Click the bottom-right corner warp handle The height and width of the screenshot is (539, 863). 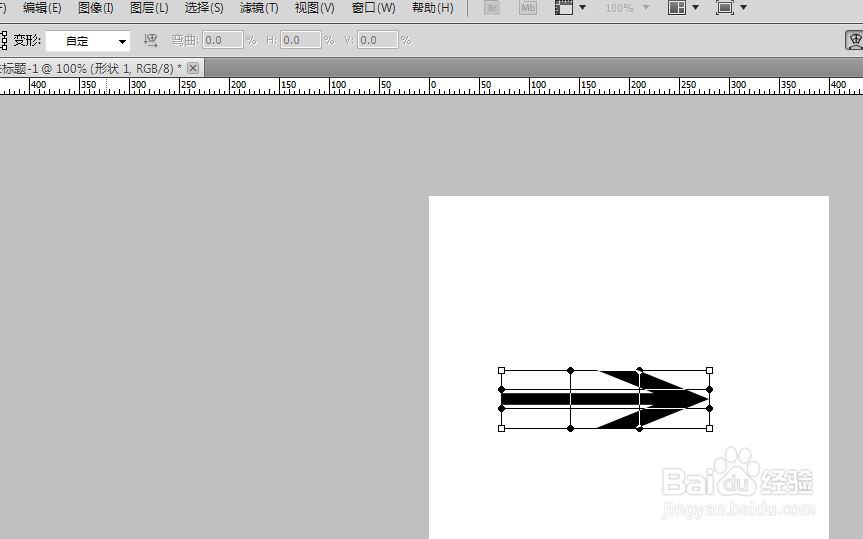pyautogui.click(x=709, y=428)
